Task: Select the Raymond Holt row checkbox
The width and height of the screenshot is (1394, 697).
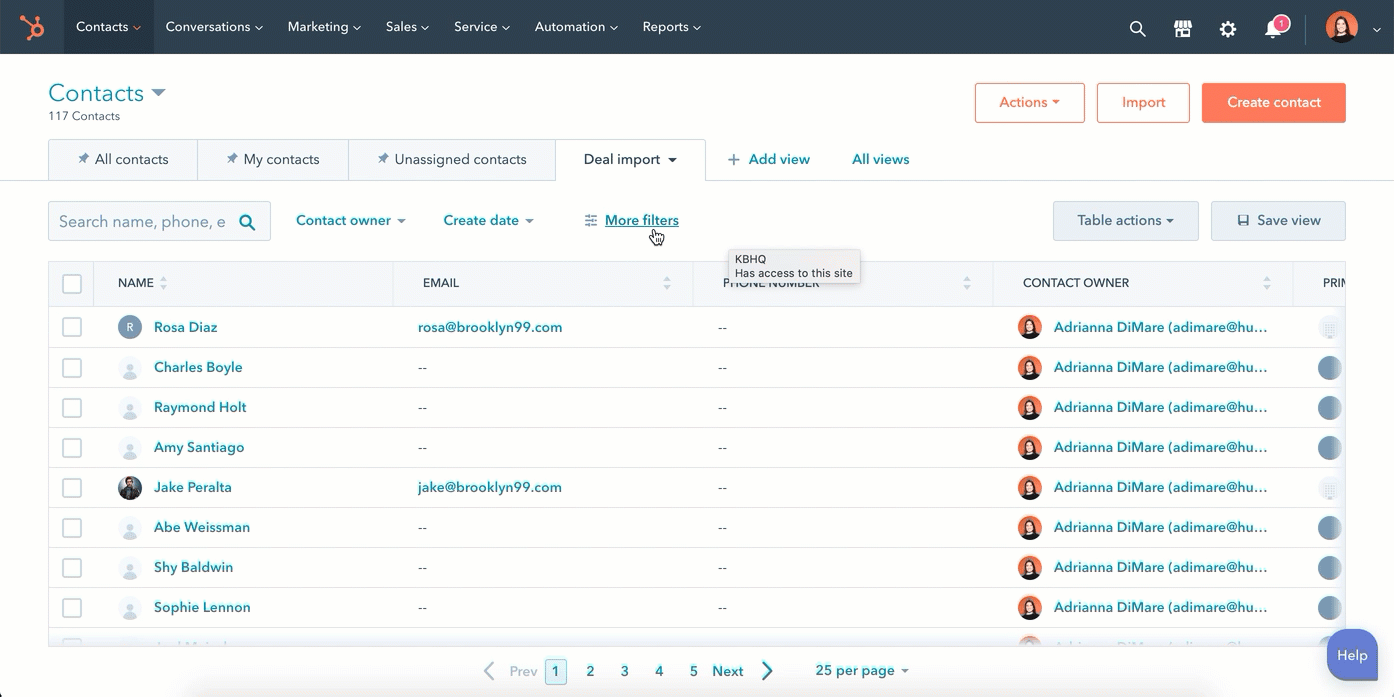Action: pyautogui.click(x=72, y=407)
